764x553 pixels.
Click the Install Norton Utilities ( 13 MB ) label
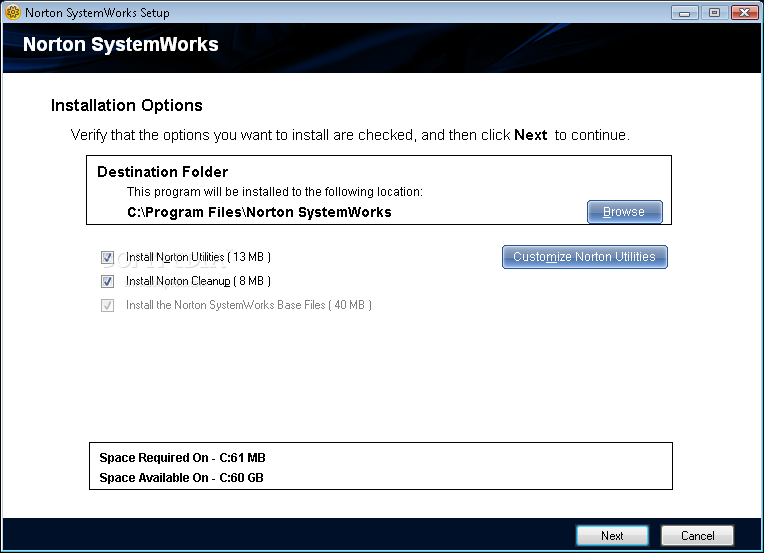198,257
